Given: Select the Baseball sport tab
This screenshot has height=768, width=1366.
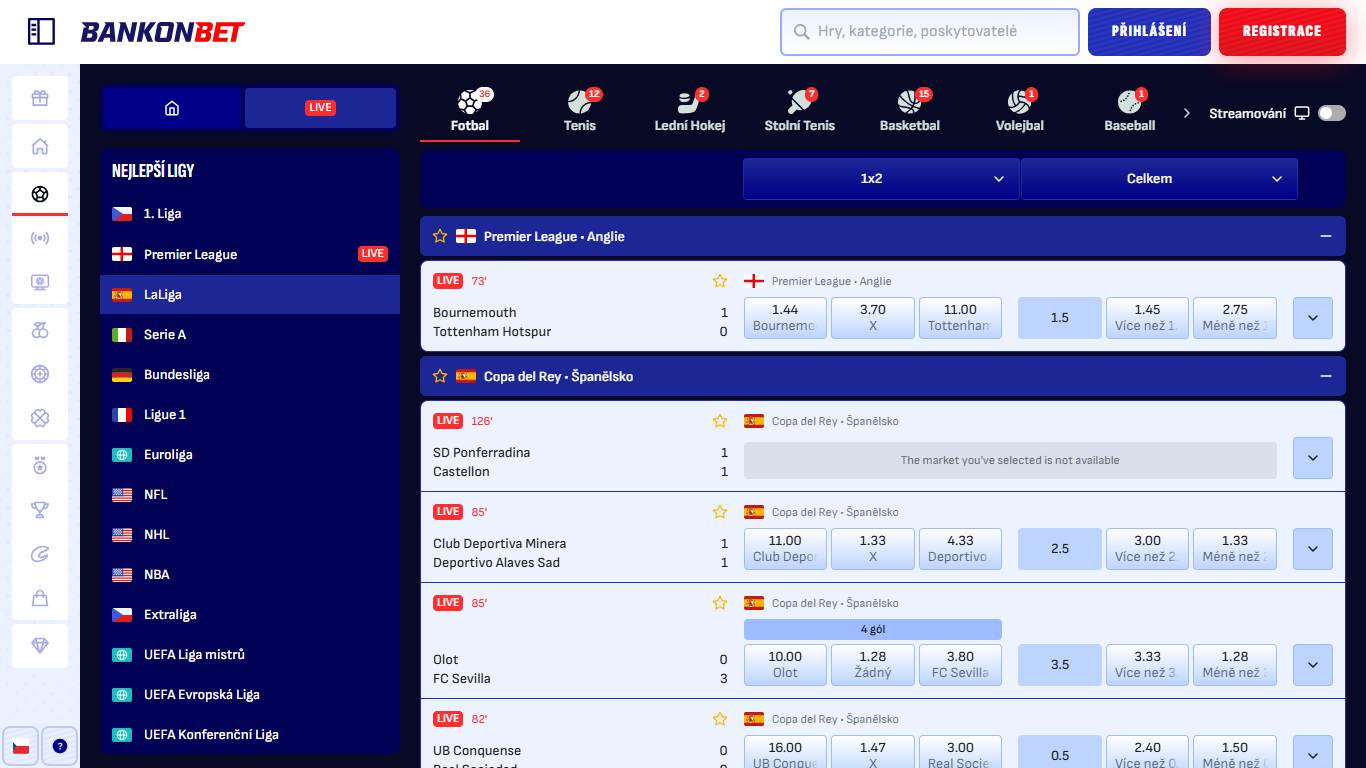Looking at the screenshot, I should (1130, 111).
